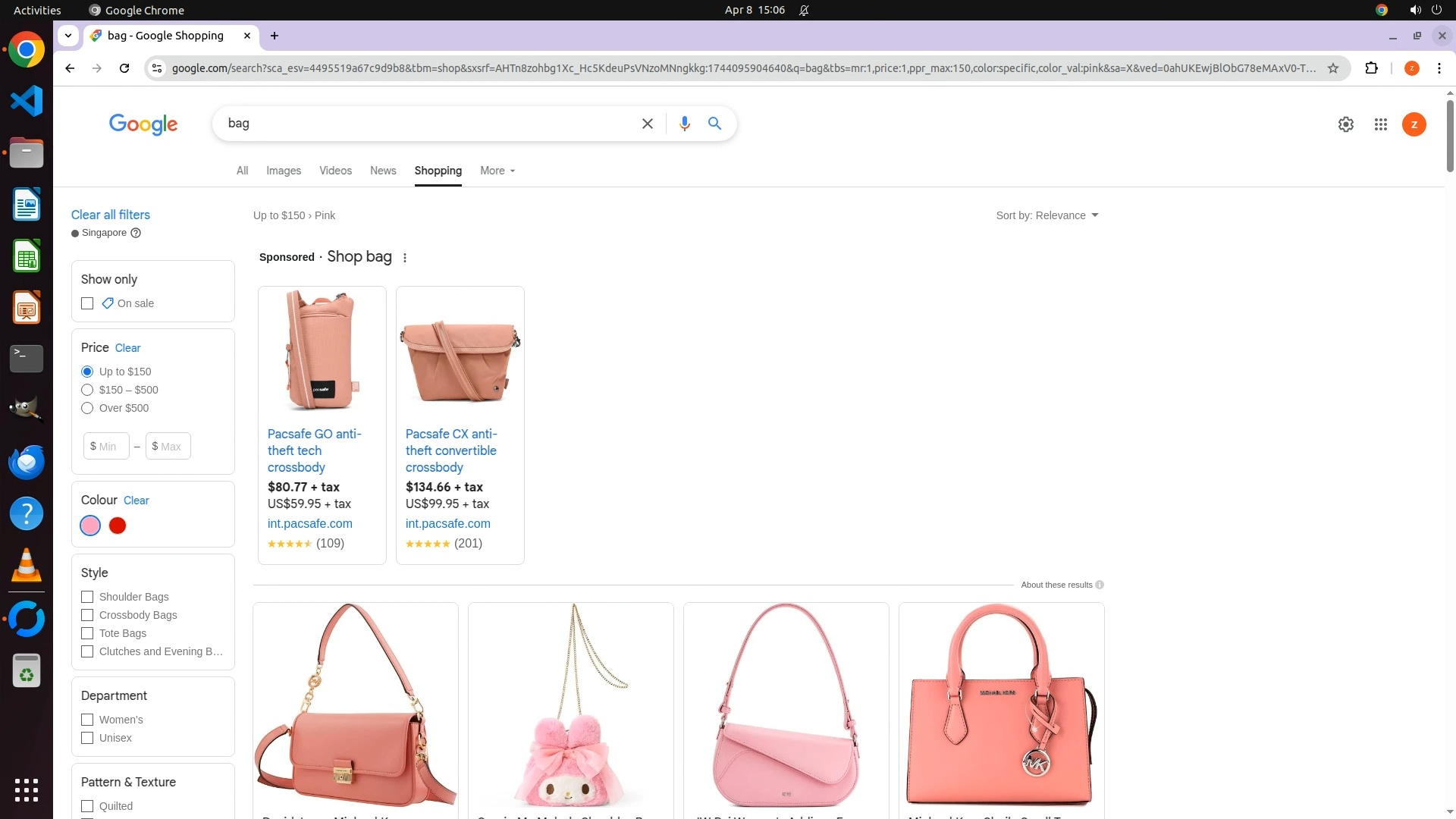Bookmark this page with star icon

click(x=1332, y=68)
